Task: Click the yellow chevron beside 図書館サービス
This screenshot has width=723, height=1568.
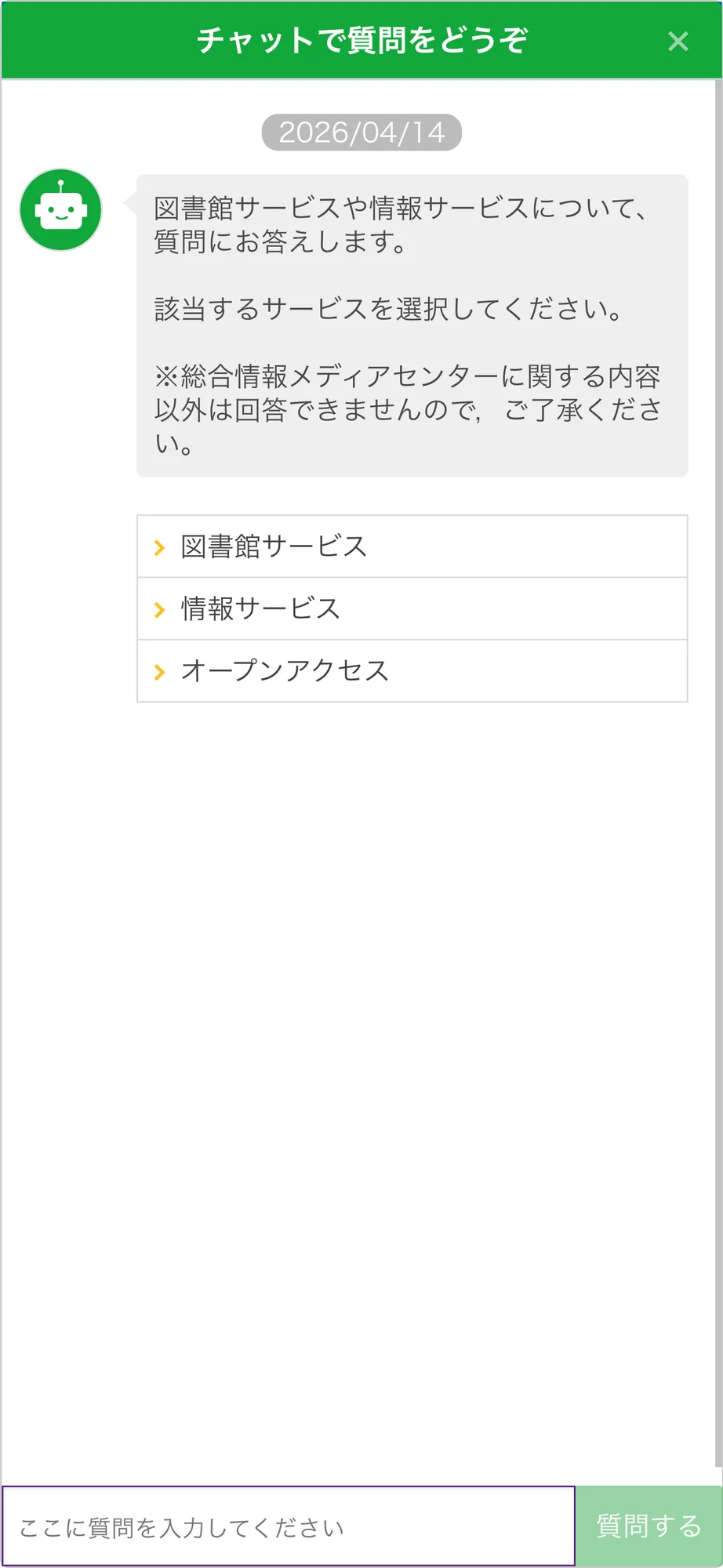Action: click(160, 546)
